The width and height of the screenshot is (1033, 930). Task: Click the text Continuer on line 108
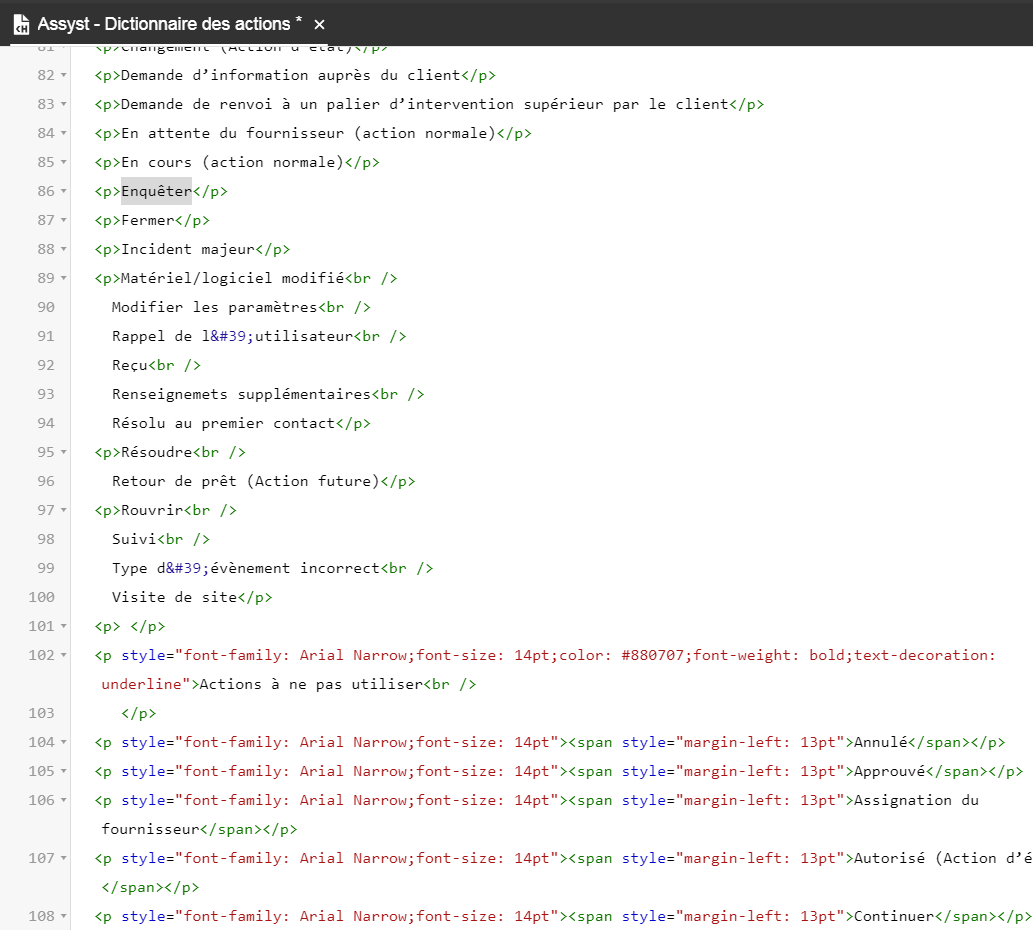[894, 916]
